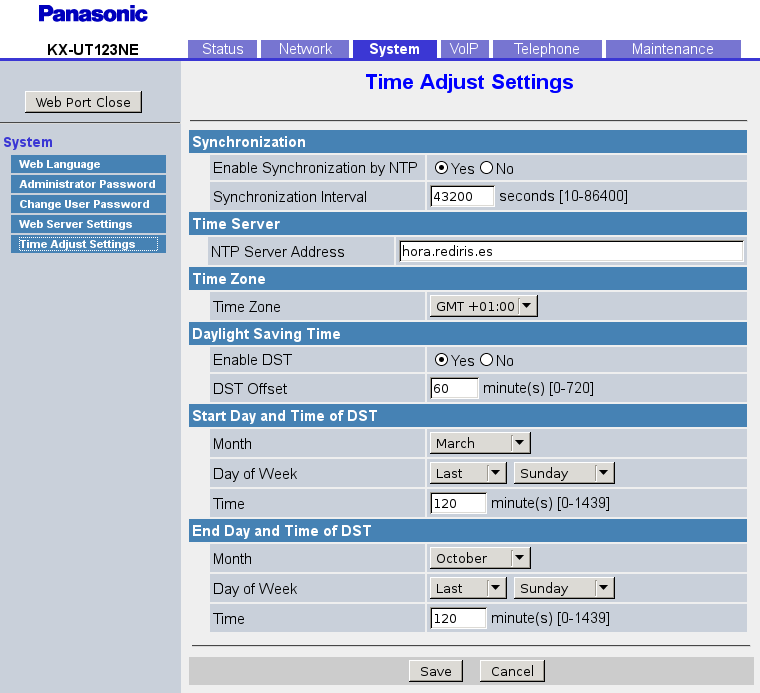Select Yes for Enable DST

441,361
